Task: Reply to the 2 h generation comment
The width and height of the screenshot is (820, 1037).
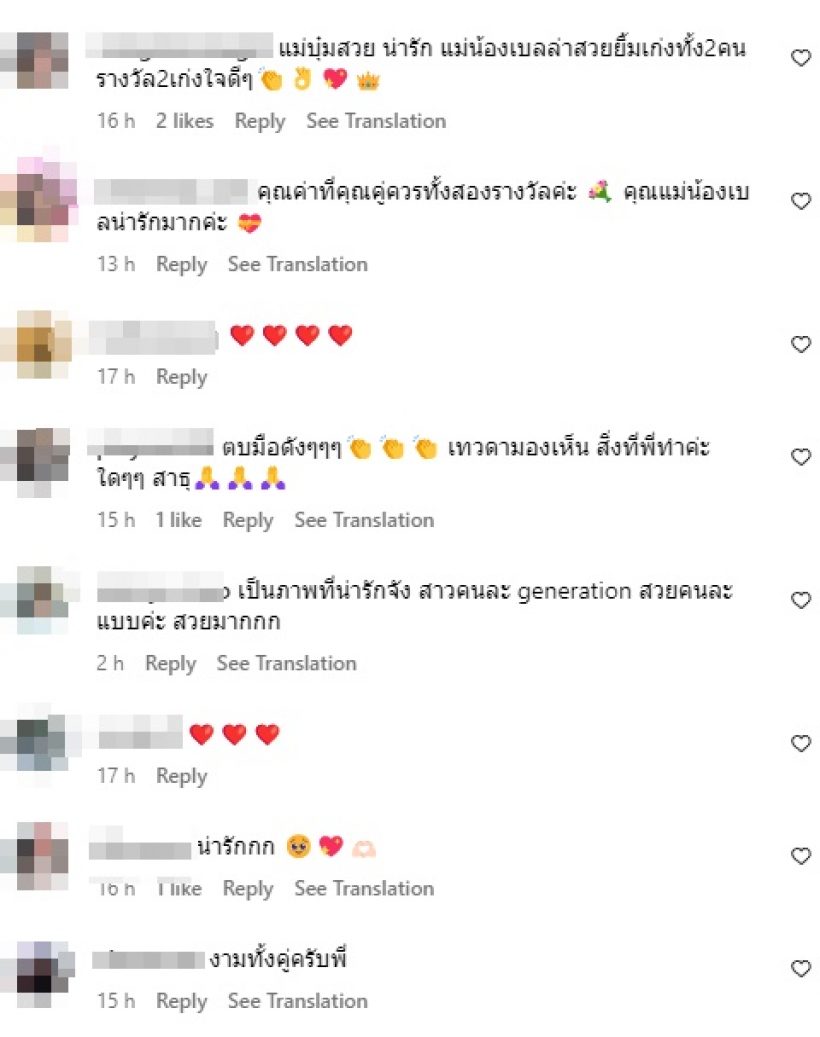Action: pyautogui.click(x=171, y=663)
